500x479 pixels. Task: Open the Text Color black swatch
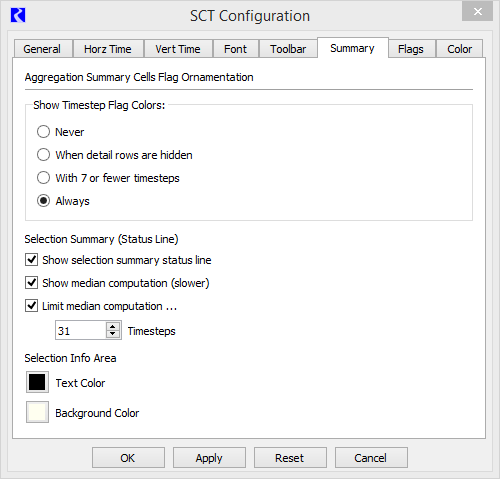click(37, 382)
